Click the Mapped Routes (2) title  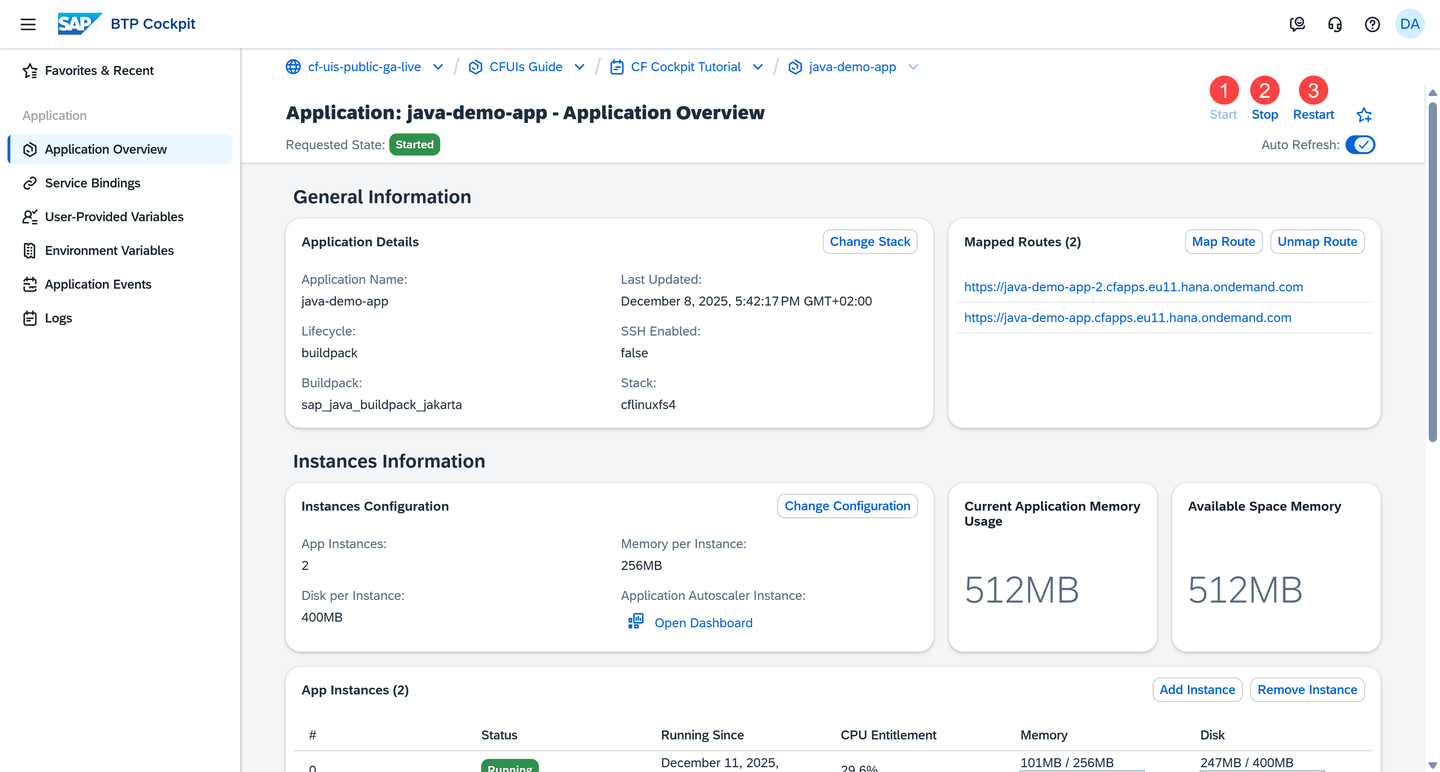point(1022,242)
